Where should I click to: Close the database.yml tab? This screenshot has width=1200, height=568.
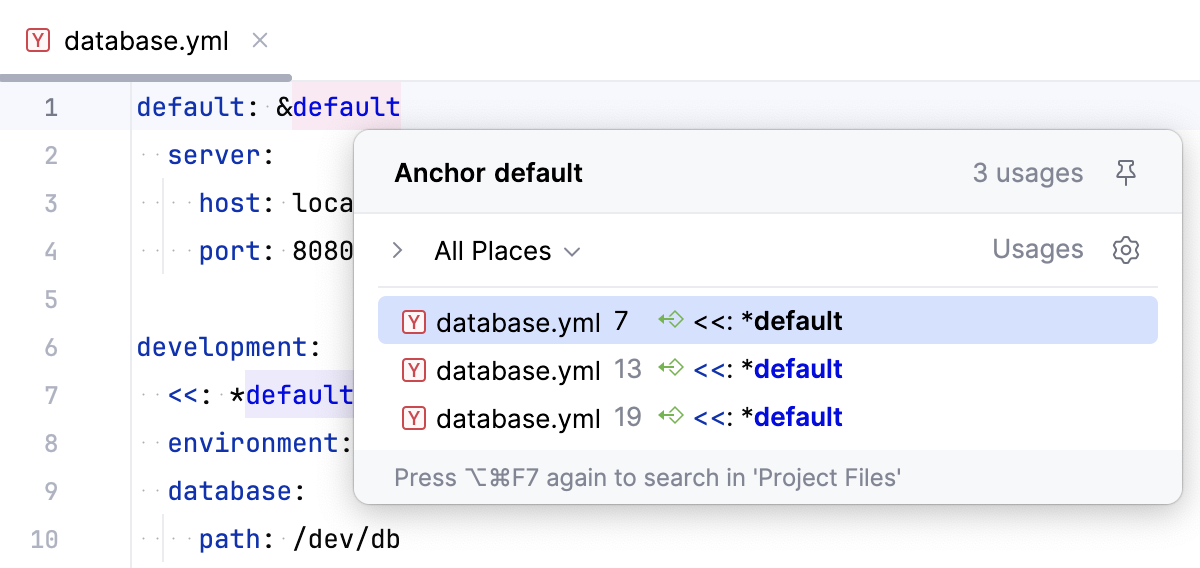pos(260,41)
